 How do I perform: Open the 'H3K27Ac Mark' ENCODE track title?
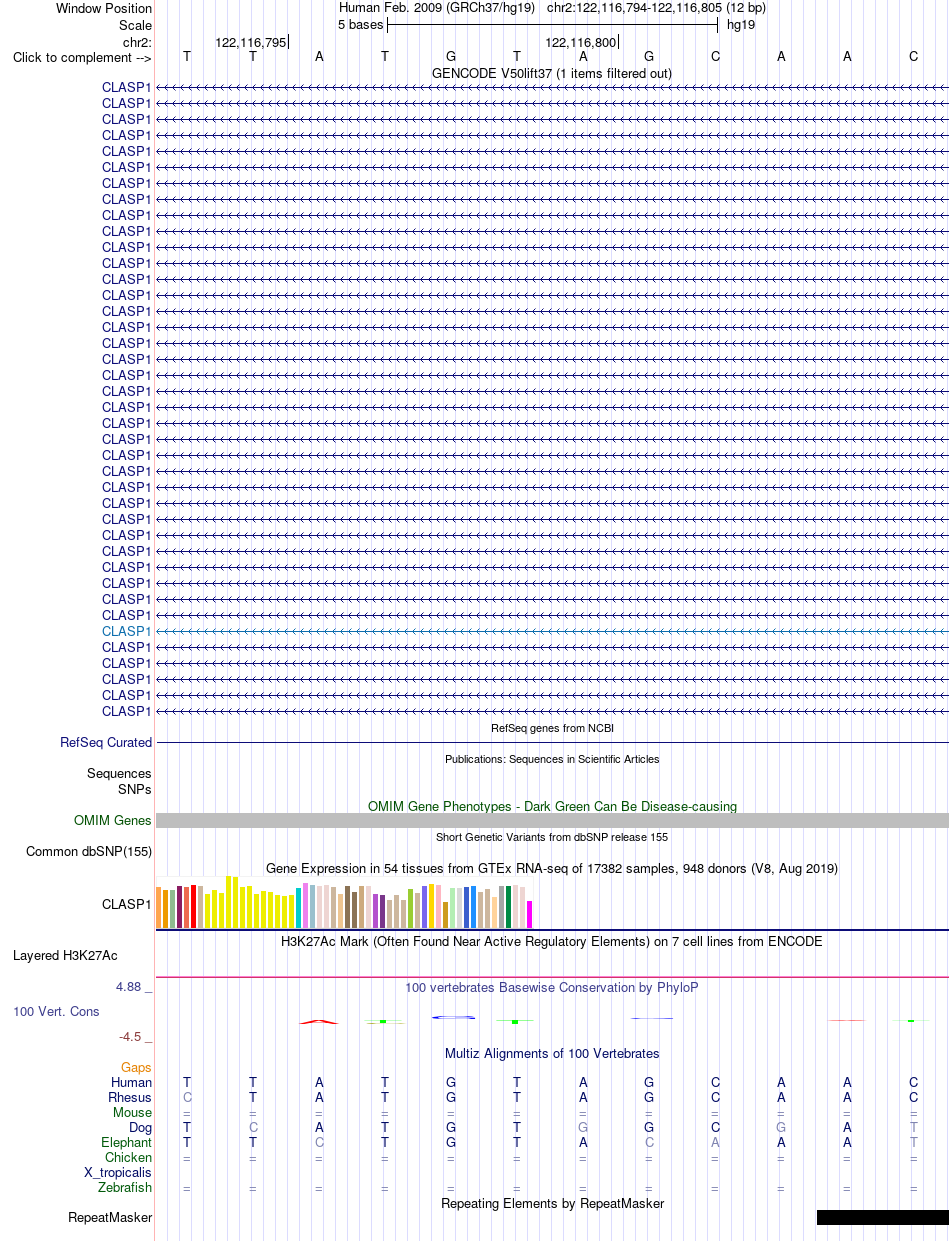pyautogui.click(x=552, y=941)
